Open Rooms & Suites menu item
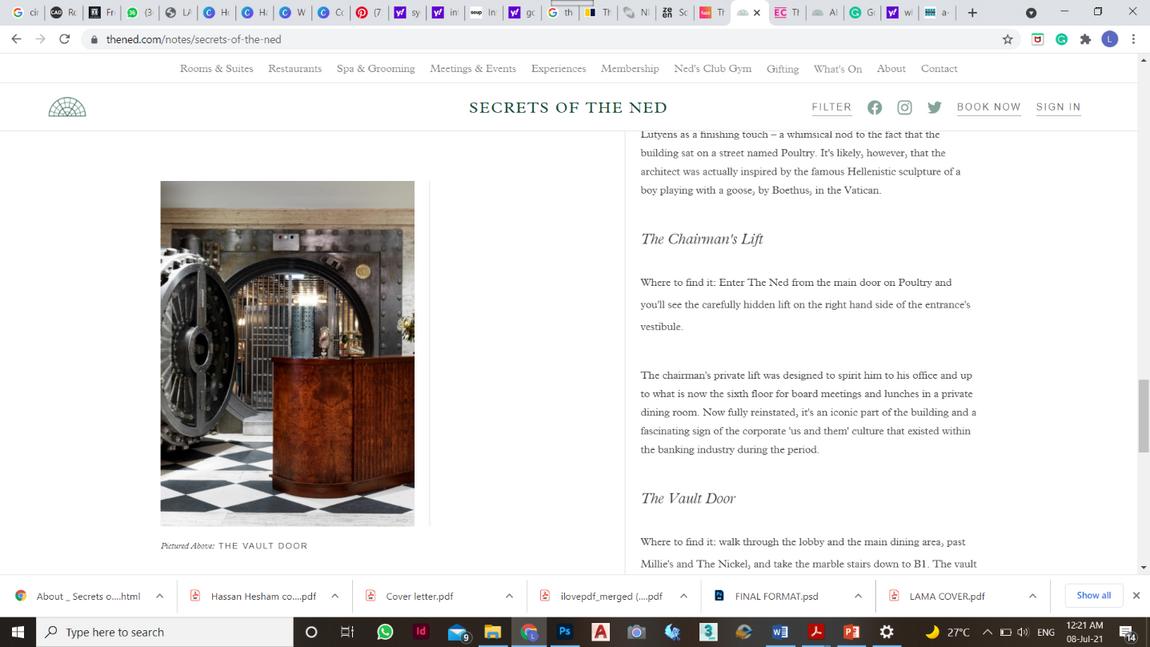Screen dimensions: 1150x647 pyautogui.click(x=216, y=68)
